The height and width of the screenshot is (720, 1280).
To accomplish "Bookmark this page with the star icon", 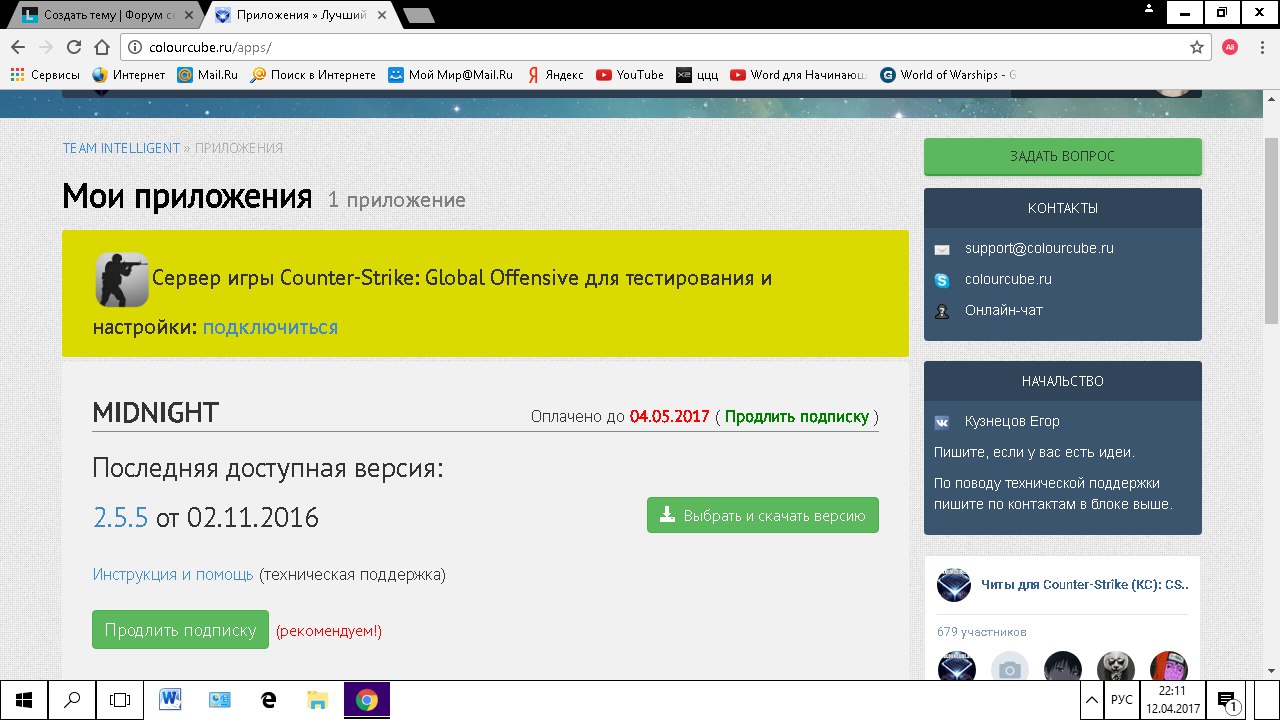I will (x=1197, y=47).
